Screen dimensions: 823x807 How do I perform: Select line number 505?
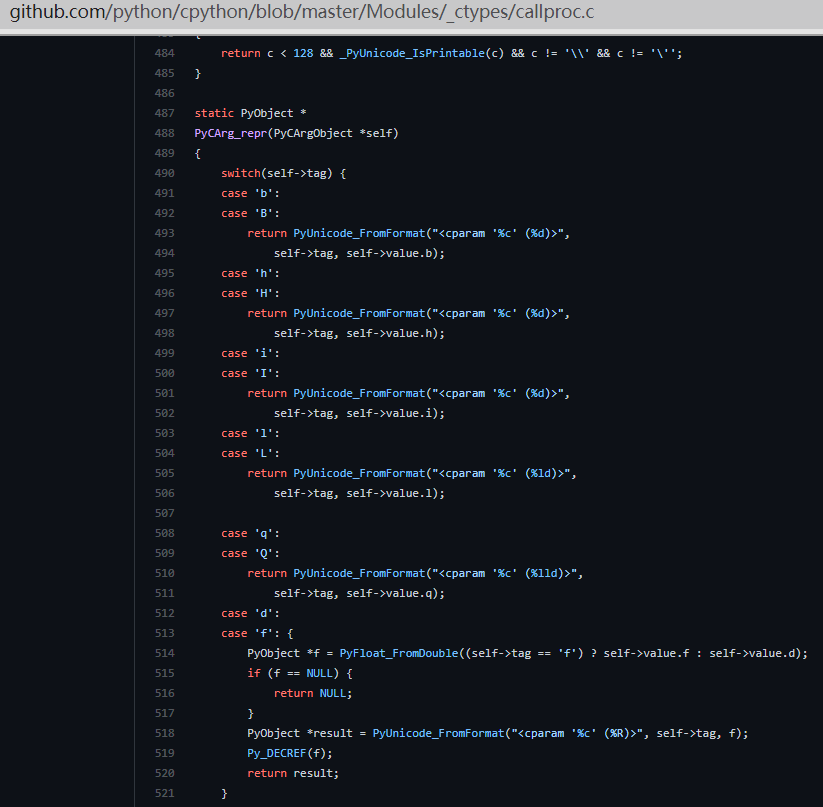tap(164, 473)
